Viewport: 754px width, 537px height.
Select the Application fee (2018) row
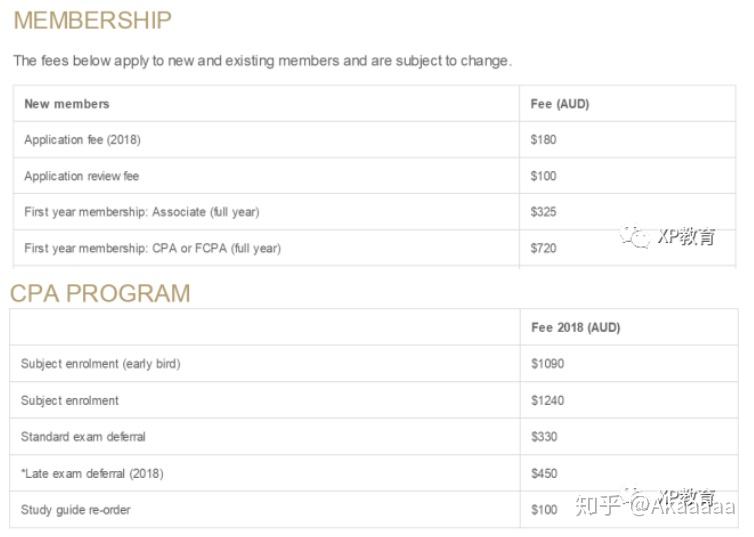[x=82, y=140]
